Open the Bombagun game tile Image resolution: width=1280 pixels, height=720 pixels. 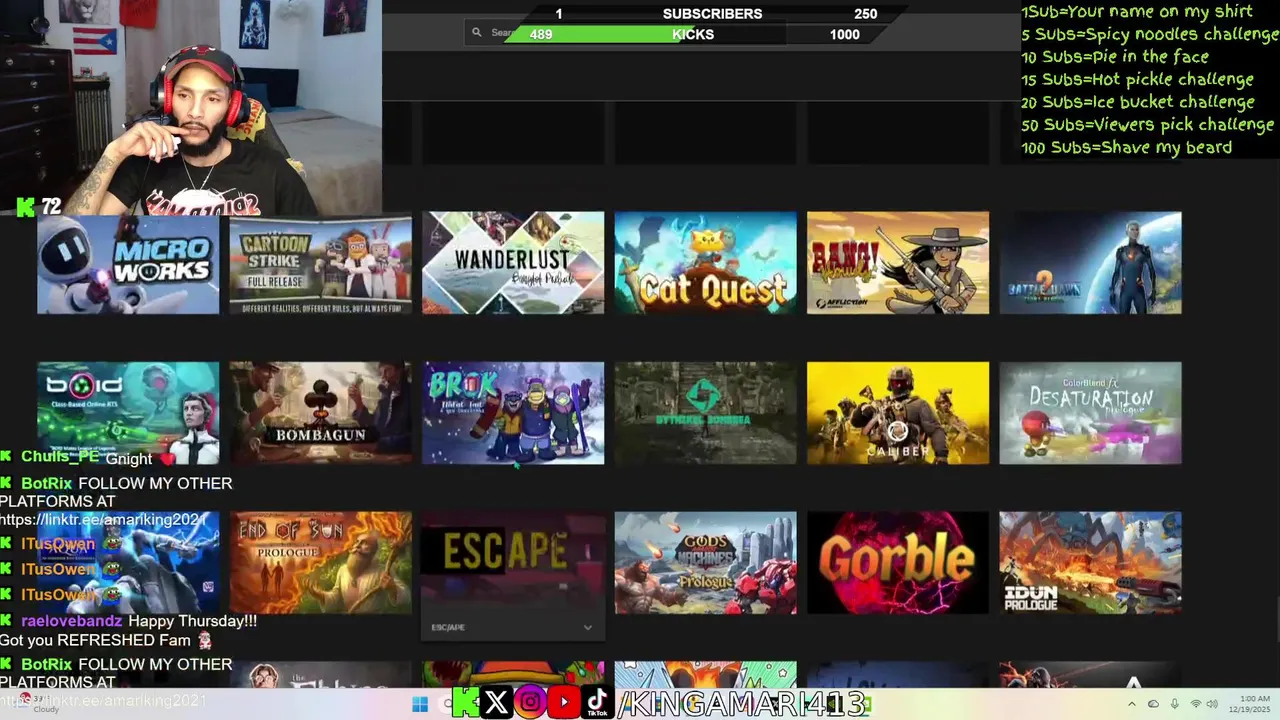[320, 413]
